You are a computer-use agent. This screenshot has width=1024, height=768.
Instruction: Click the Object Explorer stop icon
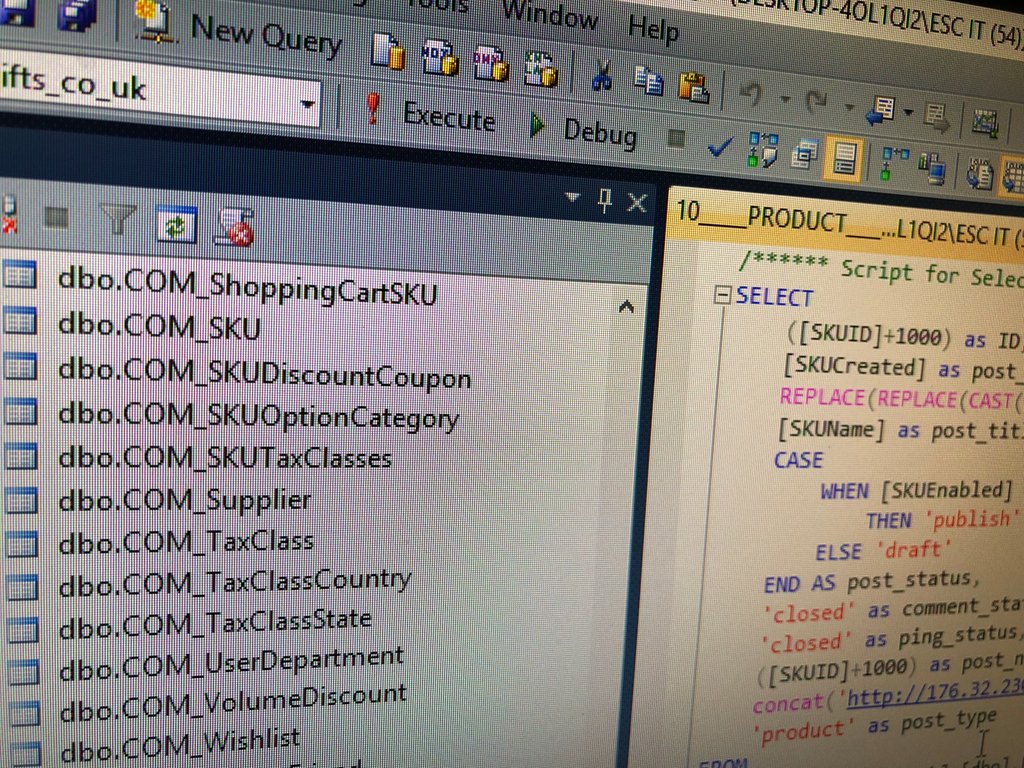coord(56,217)
